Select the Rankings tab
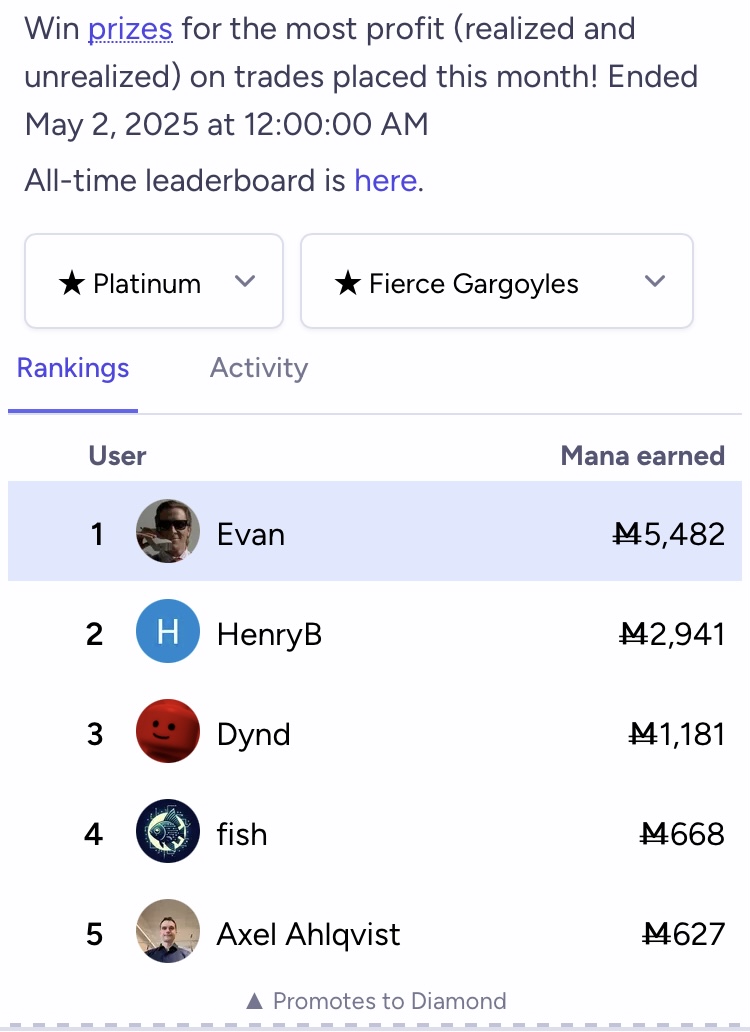750x1032 pixels. 73,368
